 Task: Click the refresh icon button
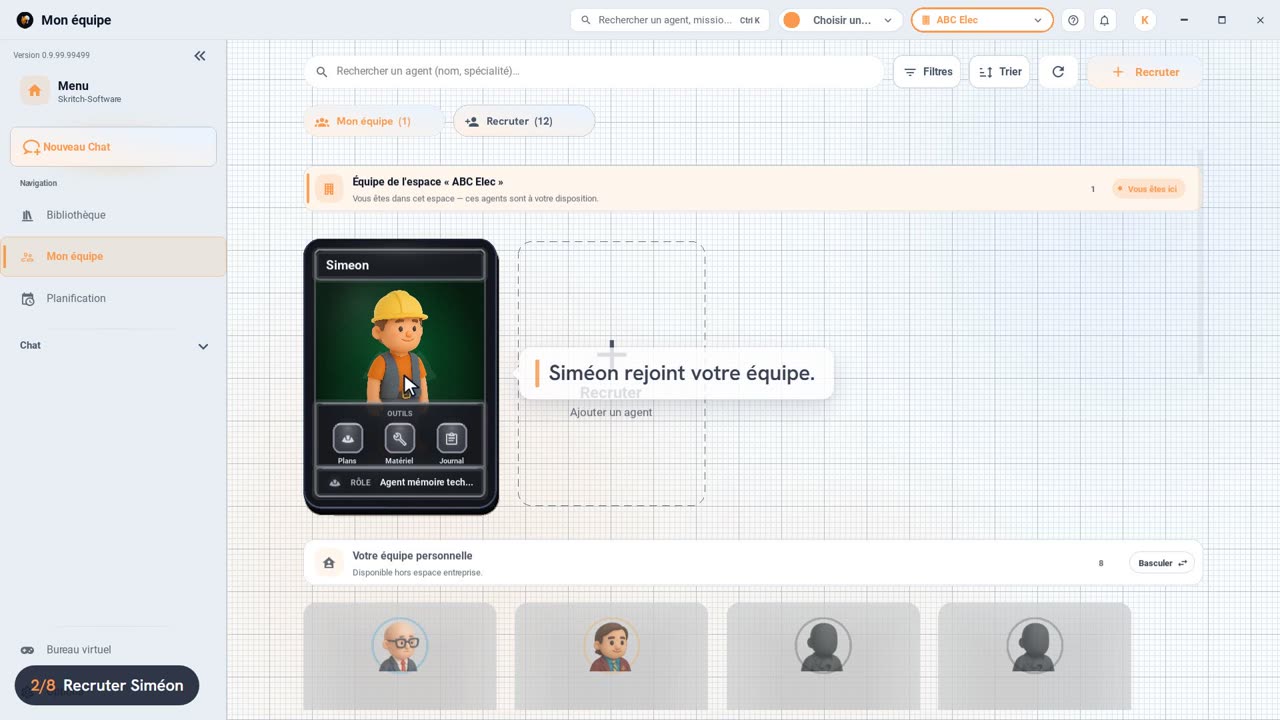[x=1058, y=72]
